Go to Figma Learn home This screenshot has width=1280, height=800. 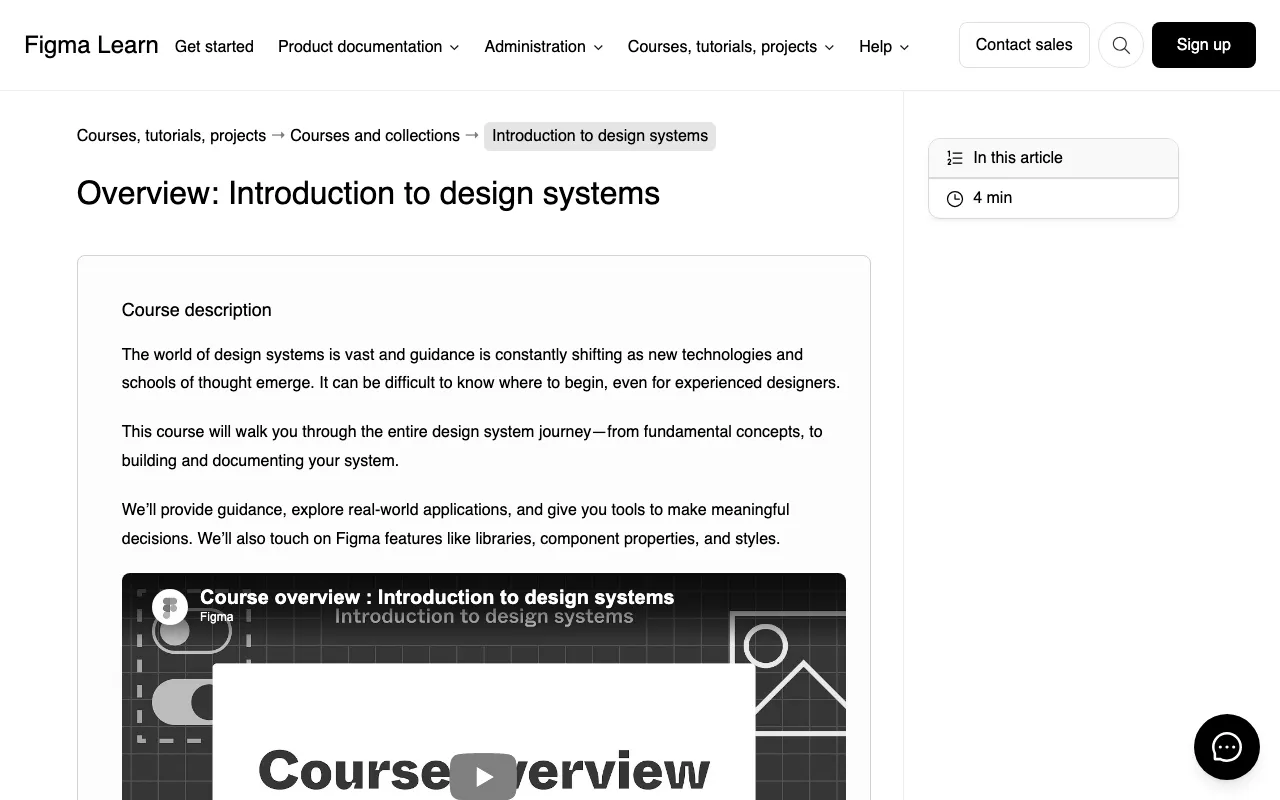(91, 45)
